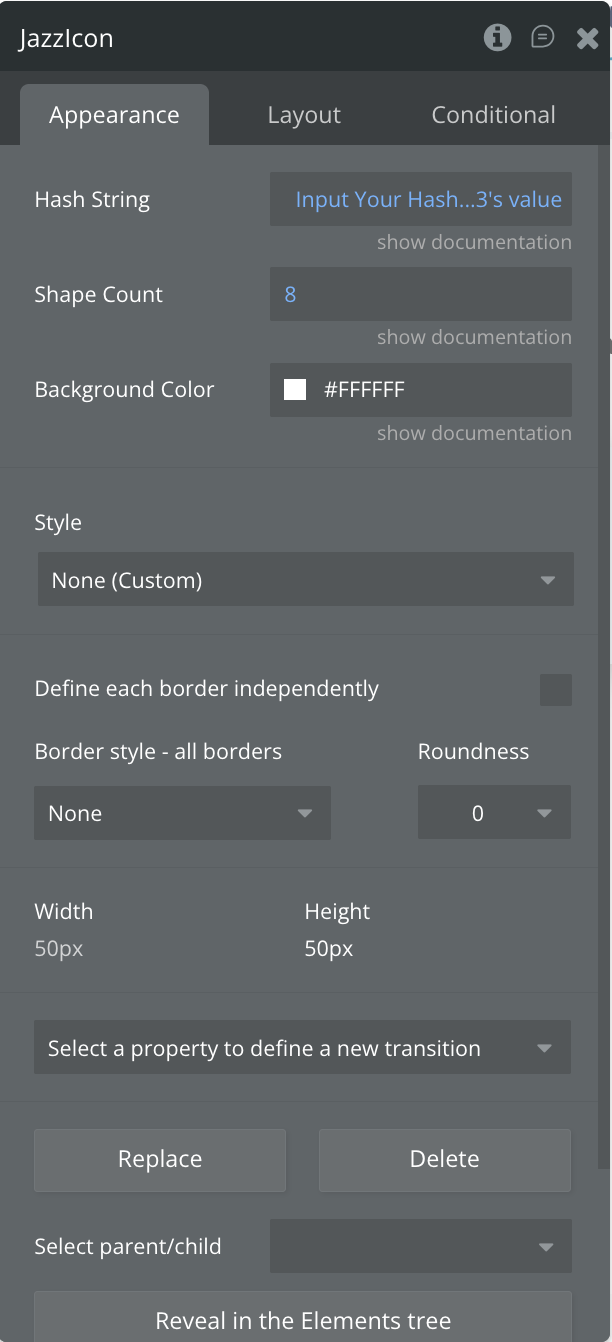Select the Appearance tab
The width and height of the screenshot is (612, 1342).
(114, 115)
